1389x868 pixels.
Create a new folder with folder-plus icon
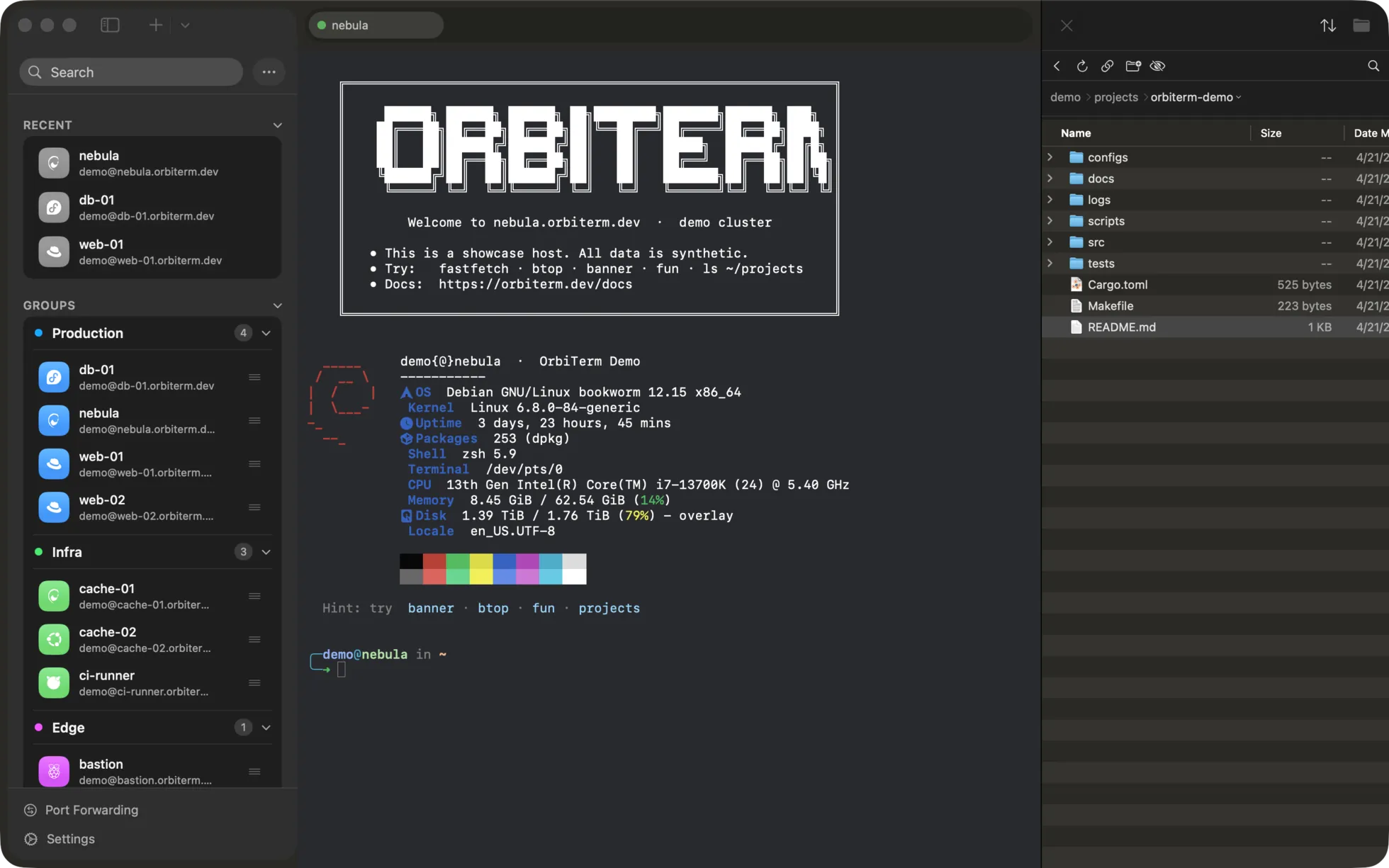[x=1133, y=66]
